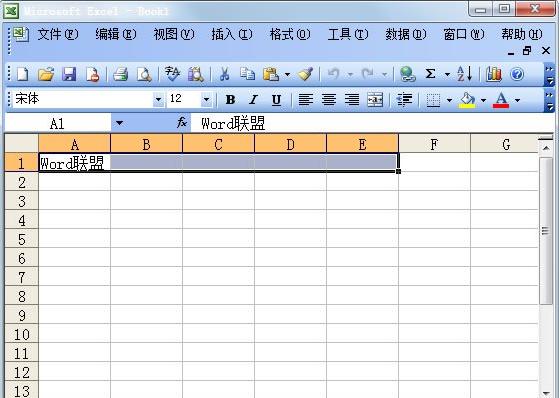This screenshot has height=398, width=560.
Task: Apply the red Font Color A
Action: [x=501, y=100]
